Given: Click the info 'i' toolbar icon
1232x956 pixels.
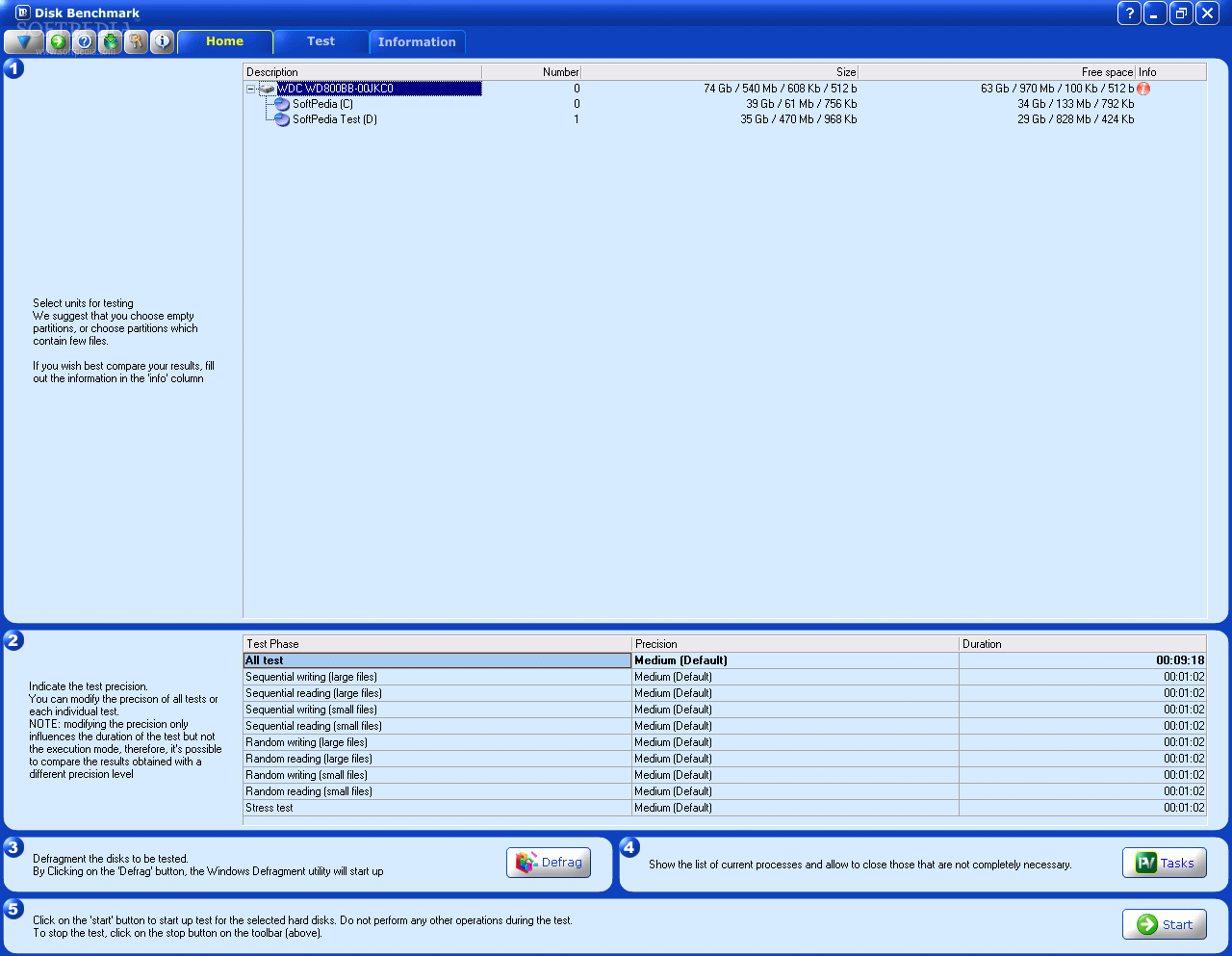Looking at the screenshot, I should 163,41.
